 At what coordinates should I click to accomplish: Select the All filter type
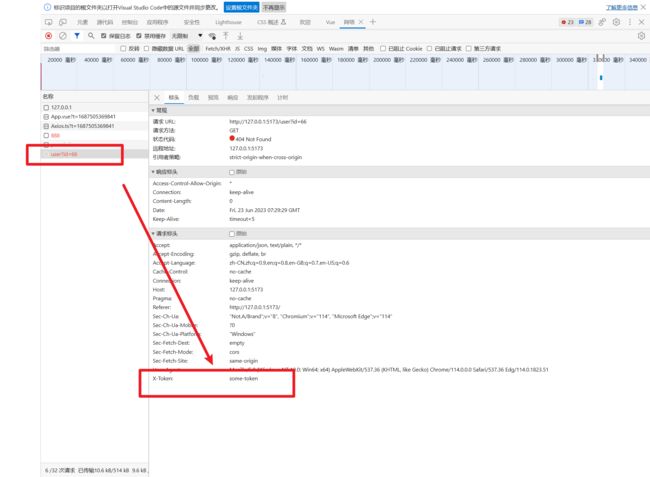(x=194, y=48)
